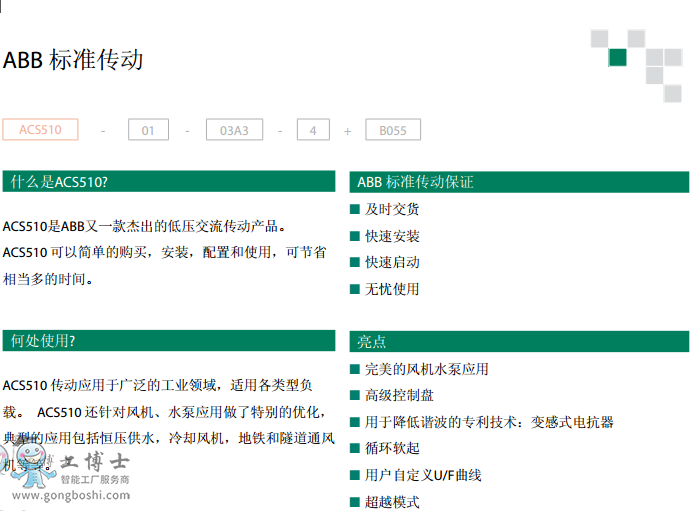Click the 用户自定义U/F曲线 bullet item

pyautogui.click(x=416, y=475)
